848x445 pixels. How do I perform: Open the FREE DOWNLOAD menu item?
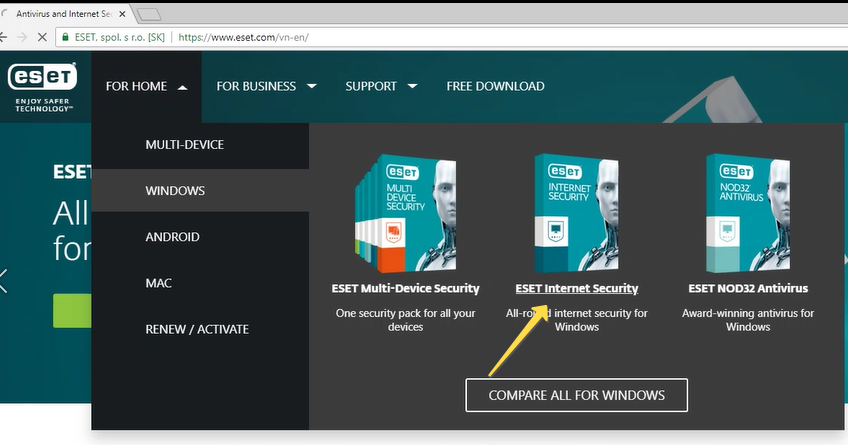point(495,86)
